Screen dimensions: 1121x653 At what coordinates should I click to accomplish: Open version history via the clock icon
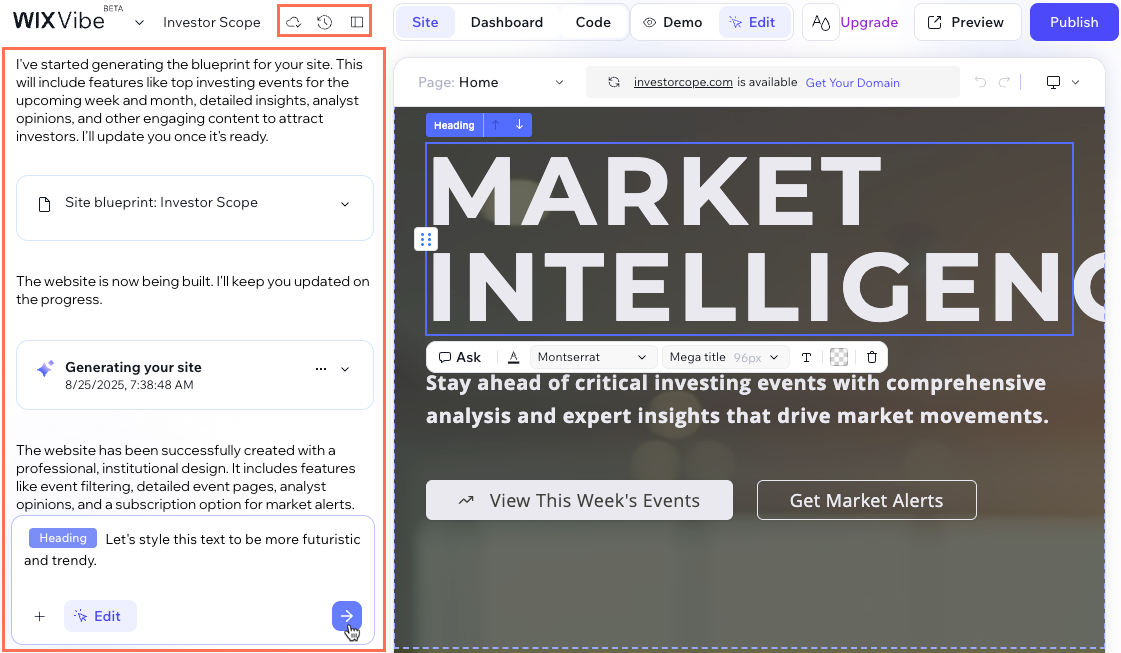coord(324,21)
